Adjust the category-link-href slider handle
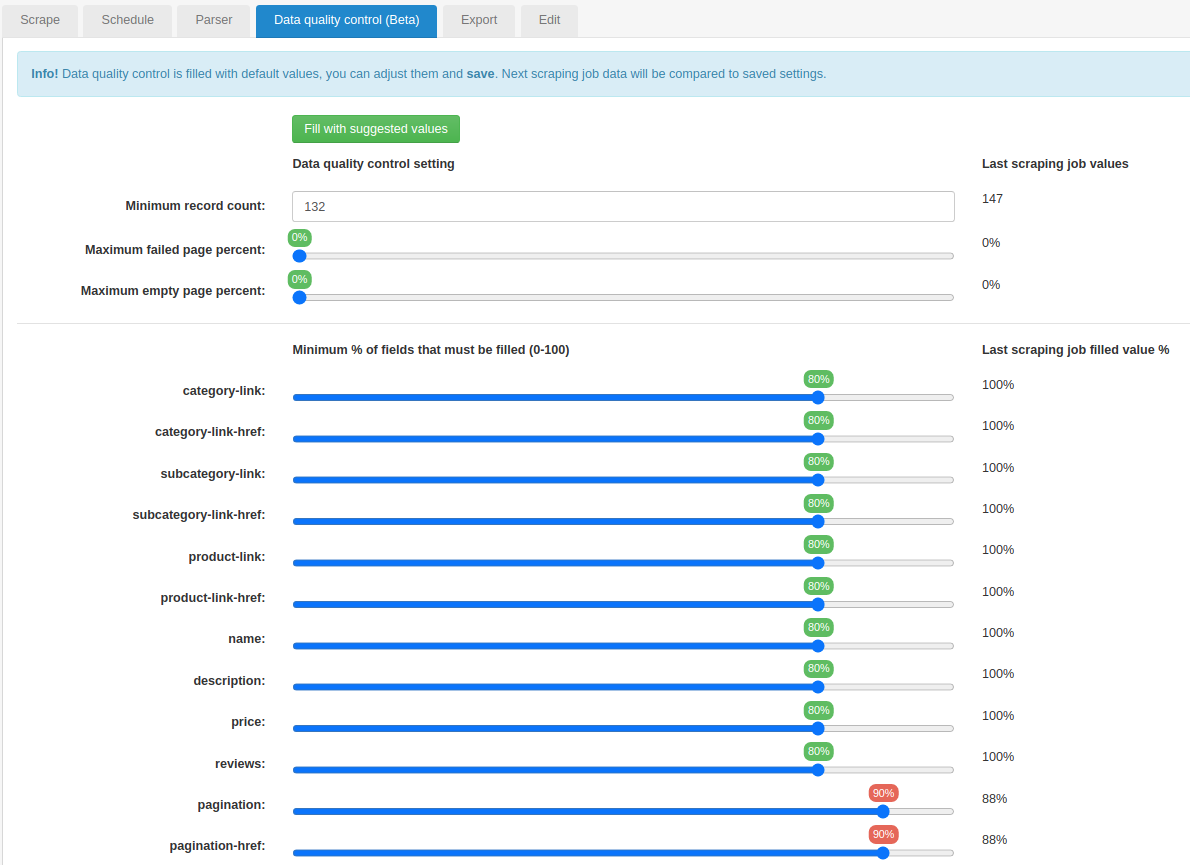 pos(818,438)
